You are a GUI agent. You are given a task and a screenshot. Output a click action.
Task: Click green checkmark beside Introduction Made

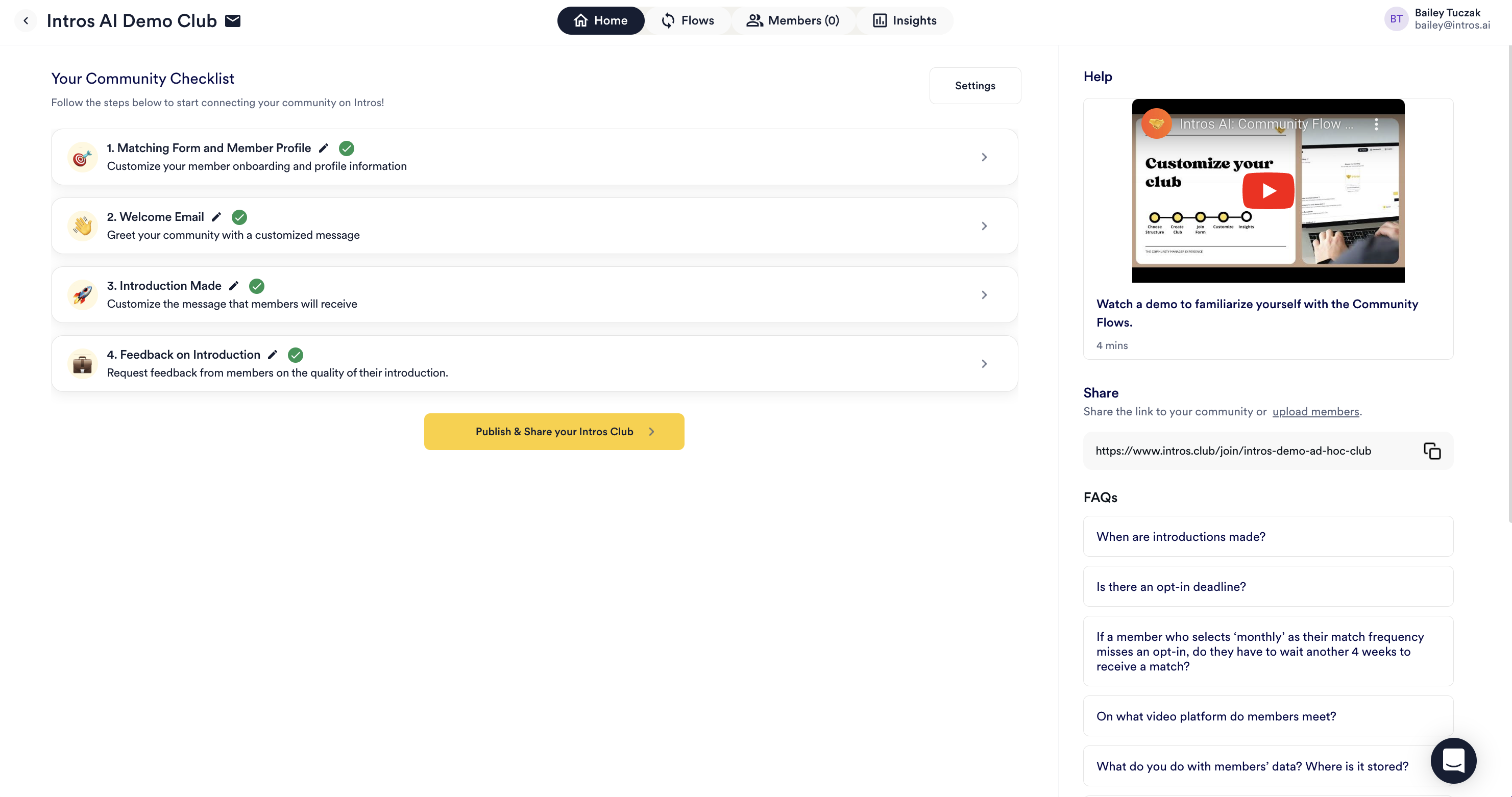pos(256,286)
